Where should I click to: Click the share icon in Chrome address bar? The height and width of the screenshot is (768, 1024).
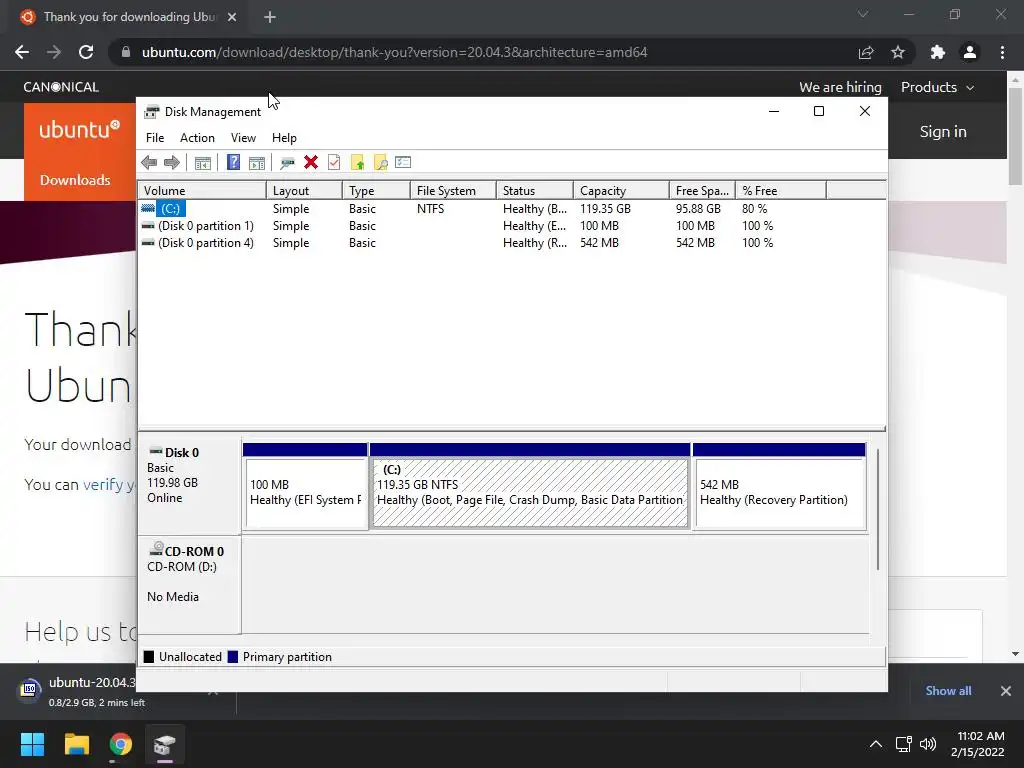(x=866, y=52)
